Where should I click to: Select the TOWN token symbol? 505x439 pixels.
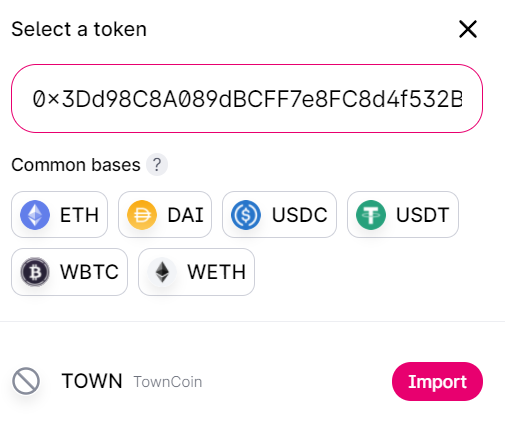92,381
